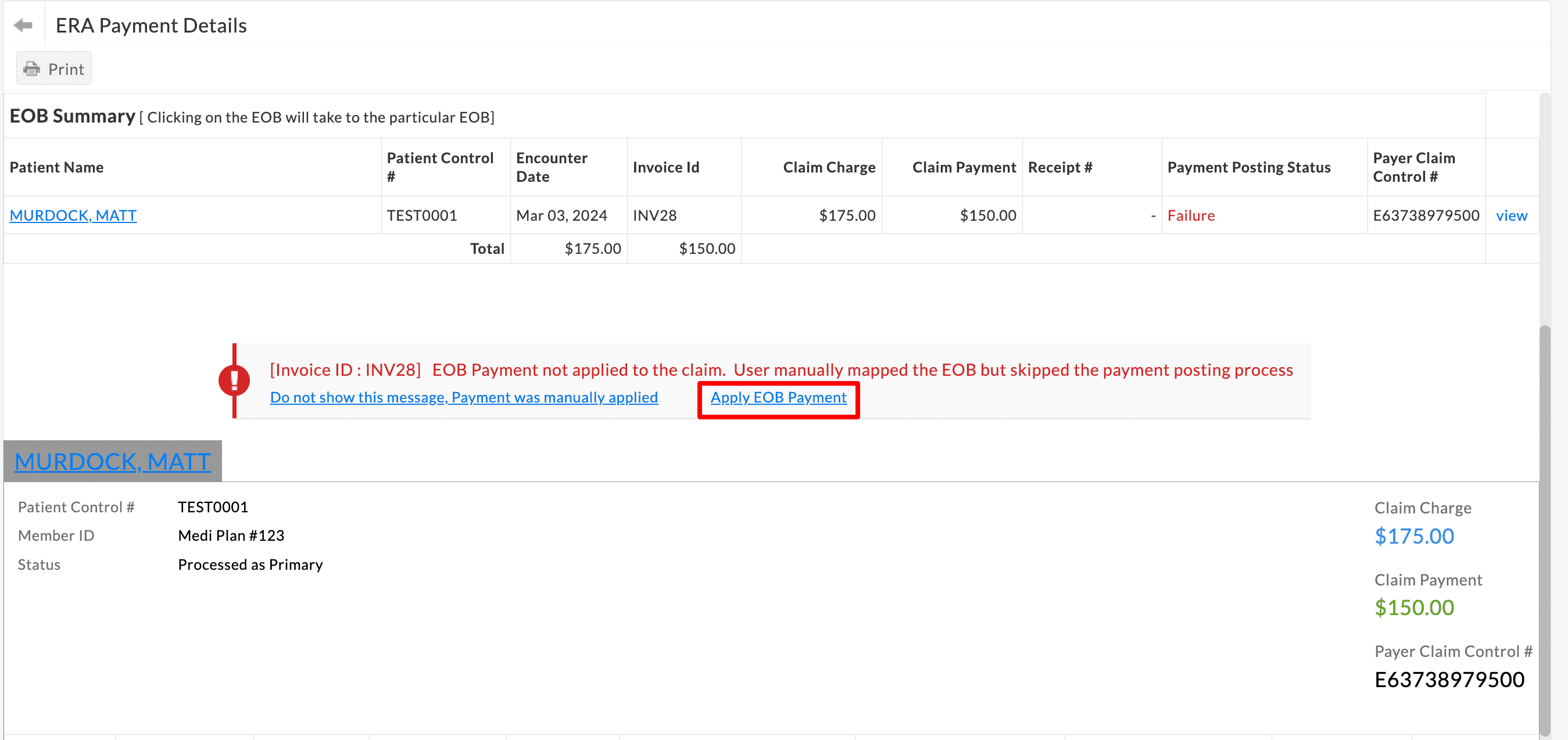Sort by the Claim Charge column header
This screenshot has width=1568, height=740.
click(x=829, y=167)
